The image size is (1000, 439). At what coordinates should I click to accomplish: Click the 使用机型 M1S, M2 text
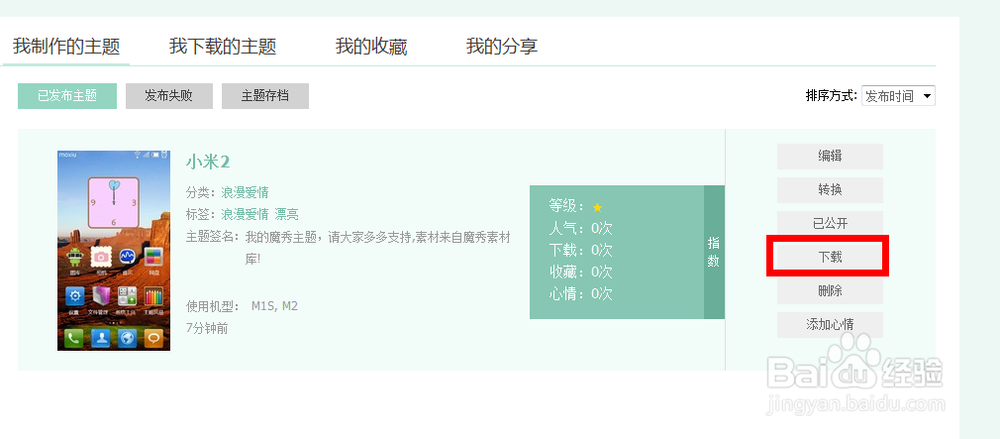(242, 306)
